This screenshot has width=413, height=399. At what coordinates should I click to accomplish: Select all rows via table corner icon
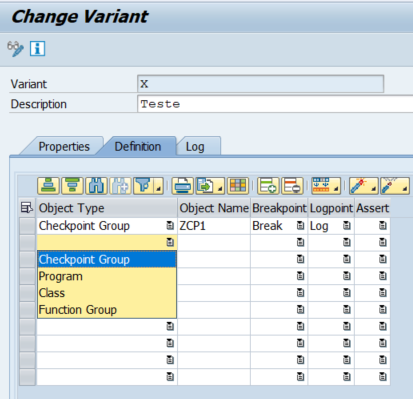[x=27, y=208]
